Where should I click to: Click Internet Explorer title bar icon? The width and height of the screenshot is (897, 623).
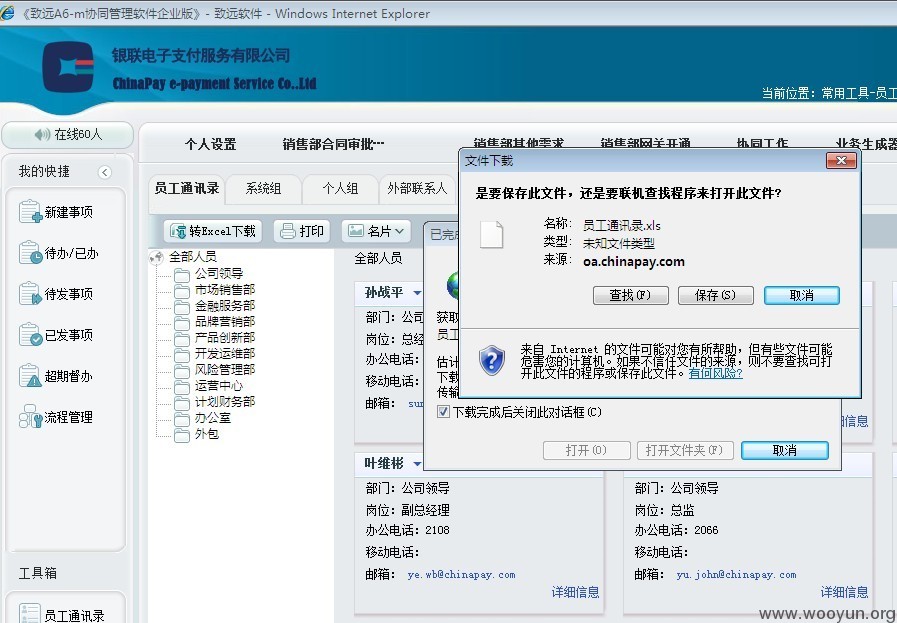(x=7, y=13)
